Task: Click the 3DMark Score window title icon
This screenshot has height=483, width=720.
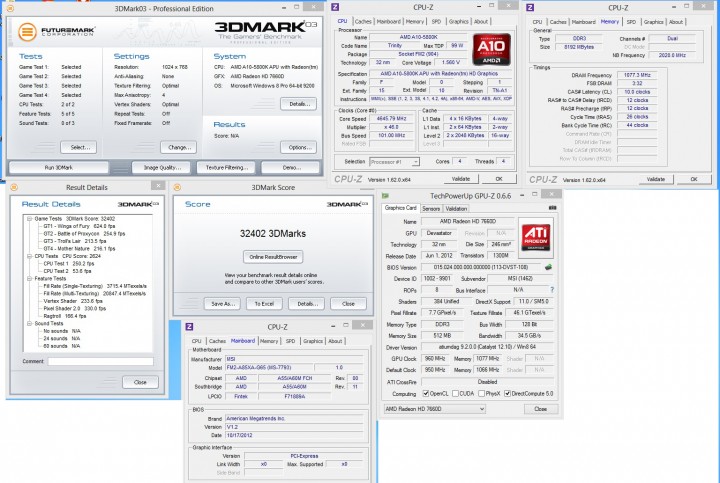Action: pos(177,187)
